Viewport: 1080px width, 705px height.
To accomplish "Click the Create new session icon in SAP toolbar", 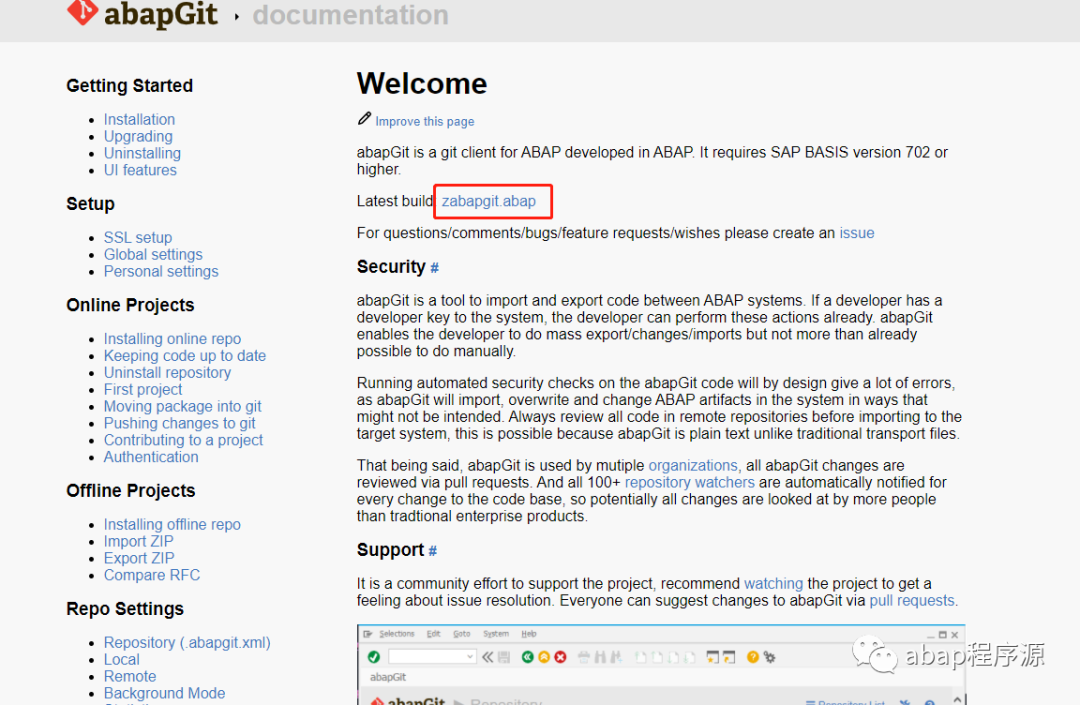I will point(713,657).
